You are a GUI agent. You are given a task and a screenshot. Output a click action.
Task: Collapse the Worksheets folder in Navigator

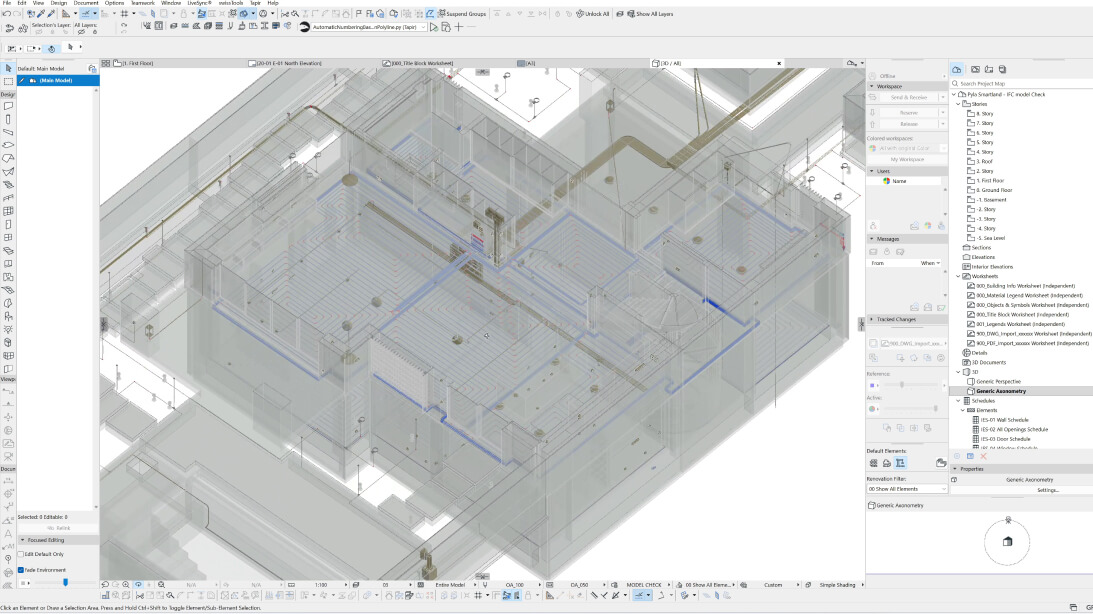coord(958,277)
